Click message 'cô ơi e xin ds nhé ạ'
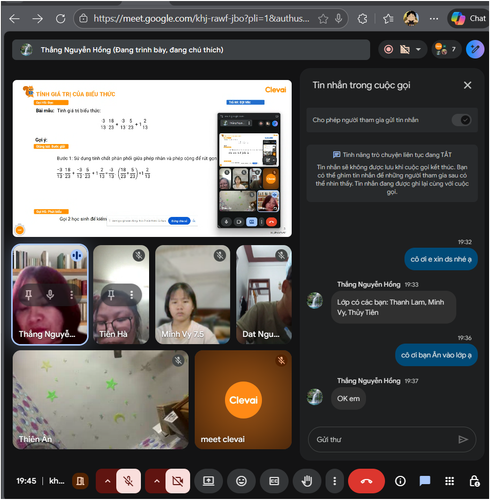 tap(441, 259)
